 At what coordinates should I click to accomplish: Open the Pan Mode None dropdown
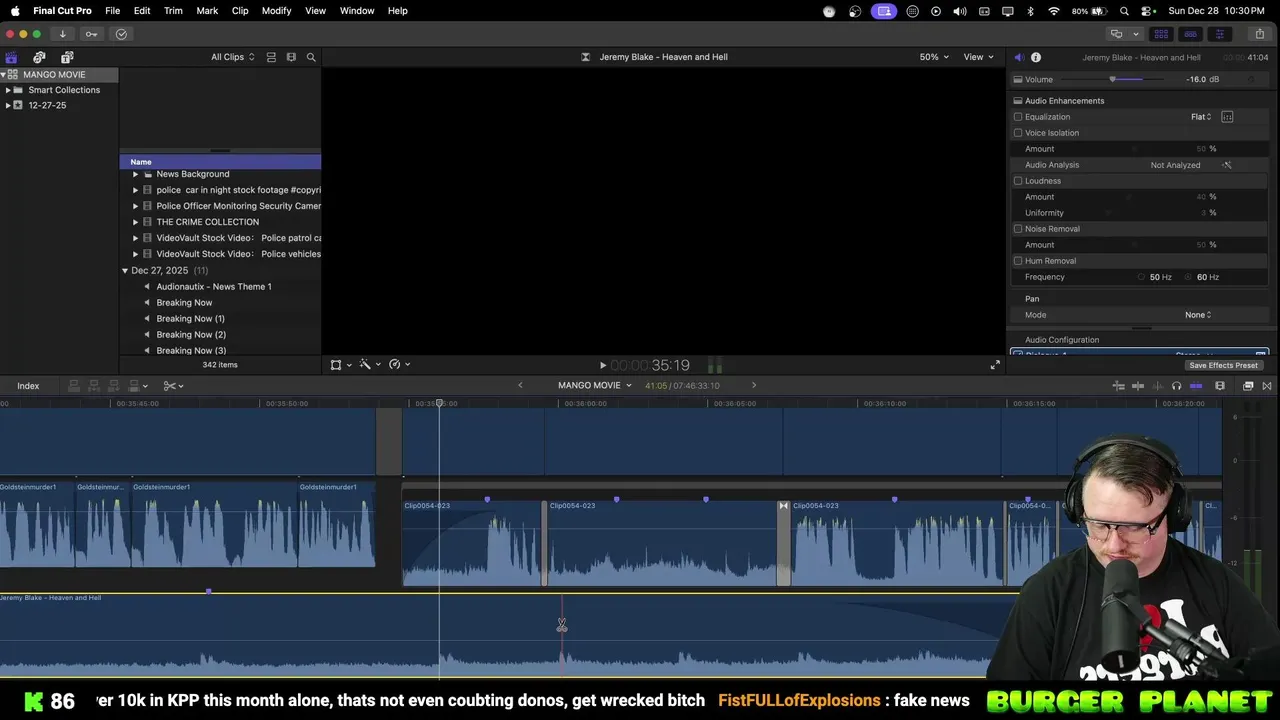click(1198, 315)
